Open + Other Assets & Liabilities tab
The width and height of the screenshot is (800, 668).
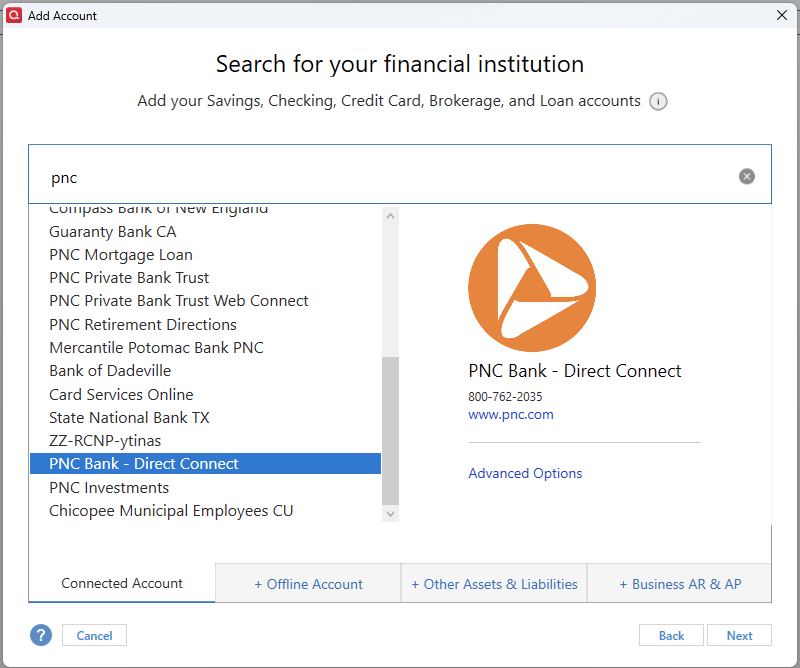click(x=494, y=584)
